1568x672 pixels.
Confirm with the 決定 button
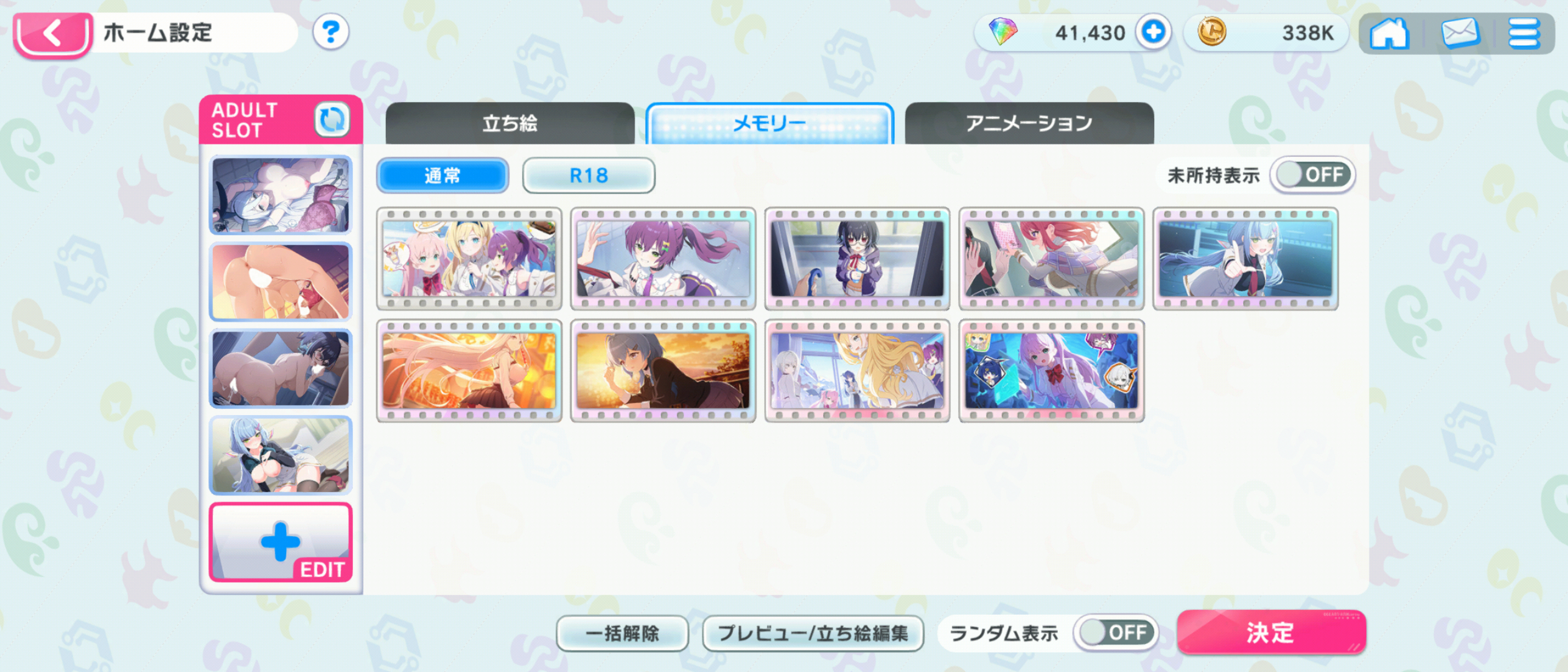[1271, 633]
